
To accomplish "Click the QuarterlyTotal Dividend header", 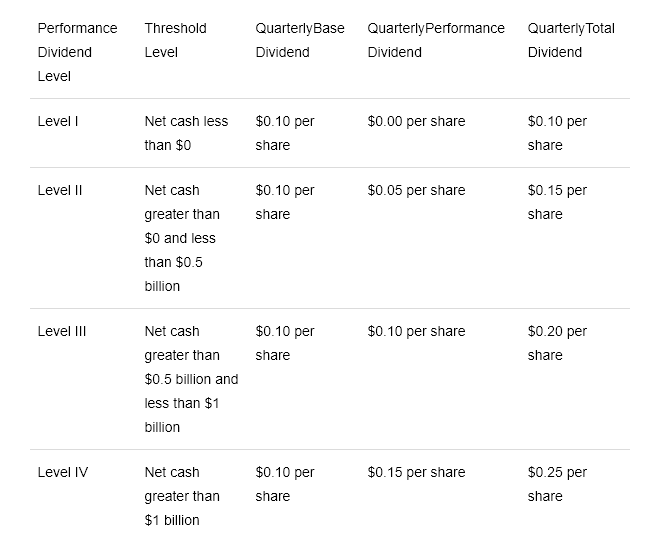I will point(571,40).
